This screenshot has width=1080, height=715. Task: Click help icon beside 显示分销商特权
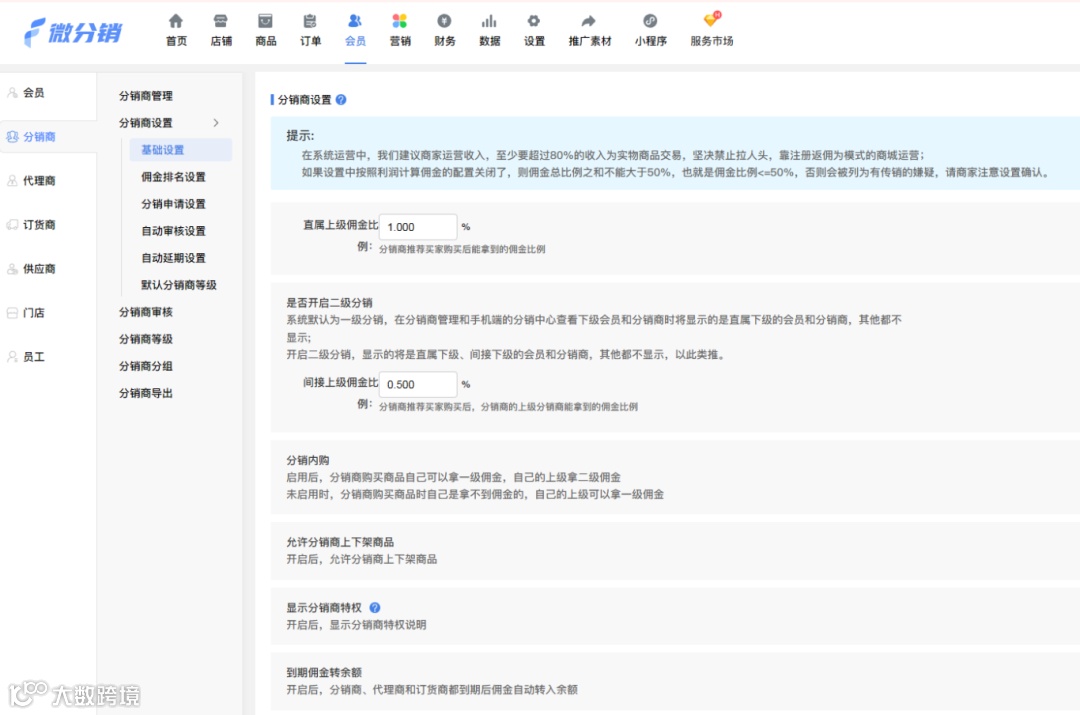click(375, 608)
